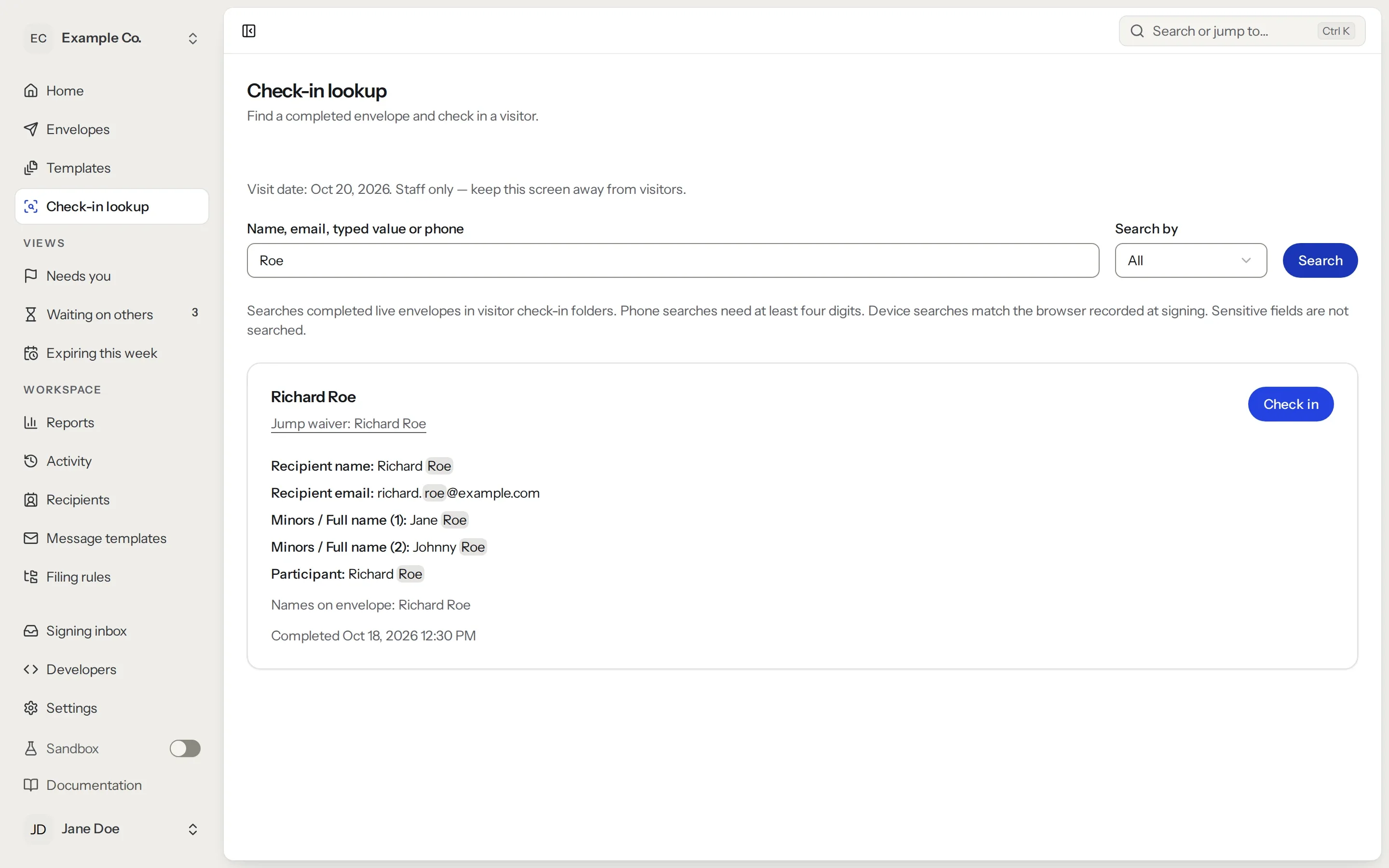Click the Message templates mail icon
Screen dimensions: 1389x868
[31, 538]
